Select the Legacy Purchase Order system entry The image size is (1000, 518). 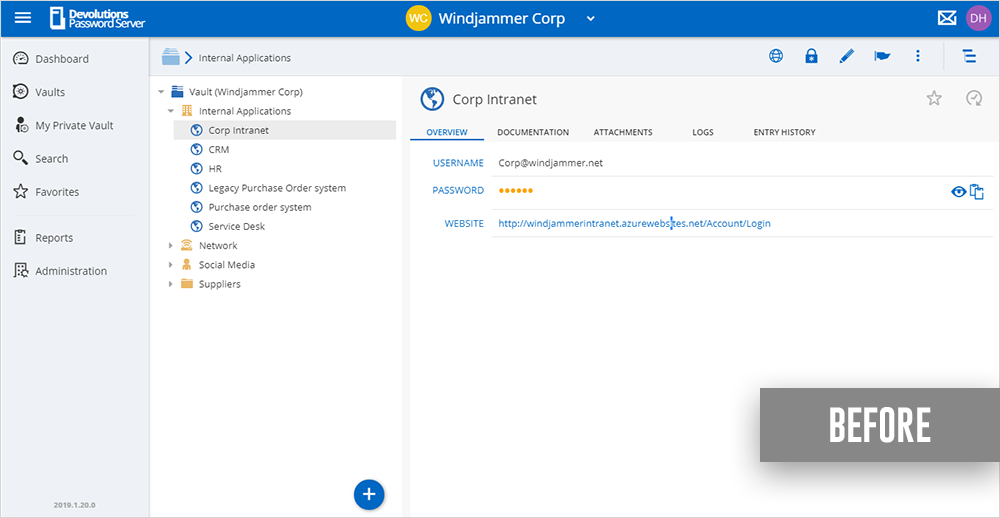pyautogui.click(x=277, y=188)
